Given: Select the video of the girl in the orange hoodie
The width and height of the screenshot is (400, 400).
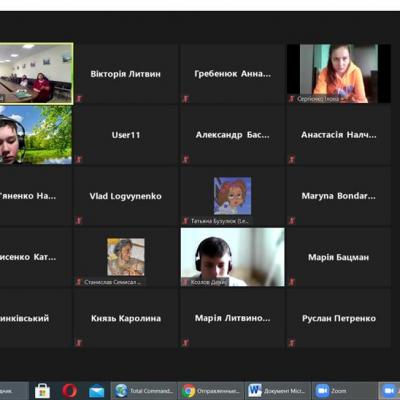Looking at the screenshot, I should click(339, 73).
